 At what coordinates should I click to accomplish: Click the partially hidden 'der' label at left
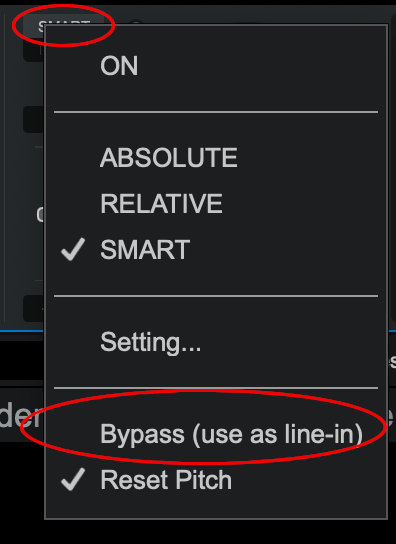click(x=21, y=415)
